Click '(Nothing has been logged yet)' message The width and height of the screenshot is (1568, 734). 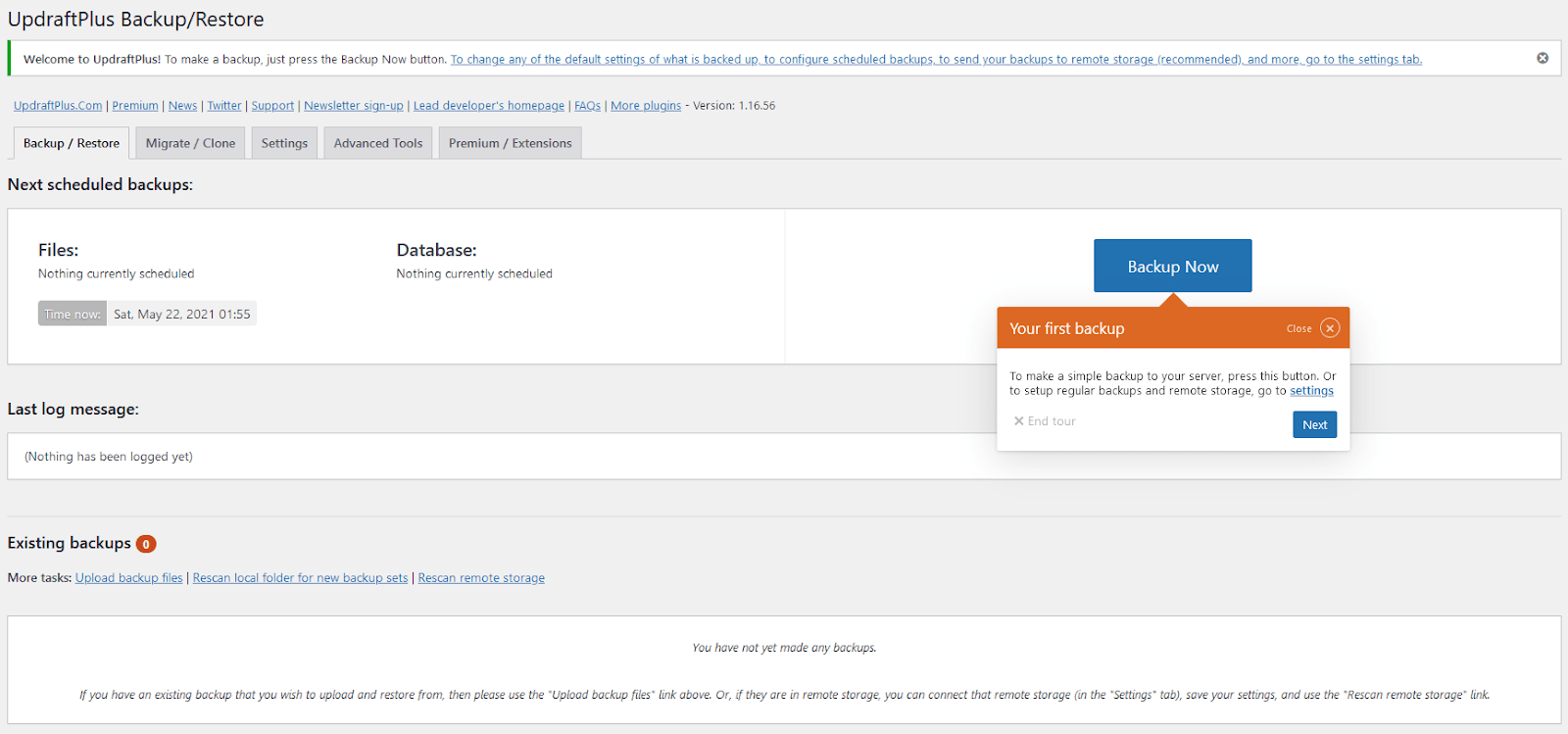tap(109, 457)
